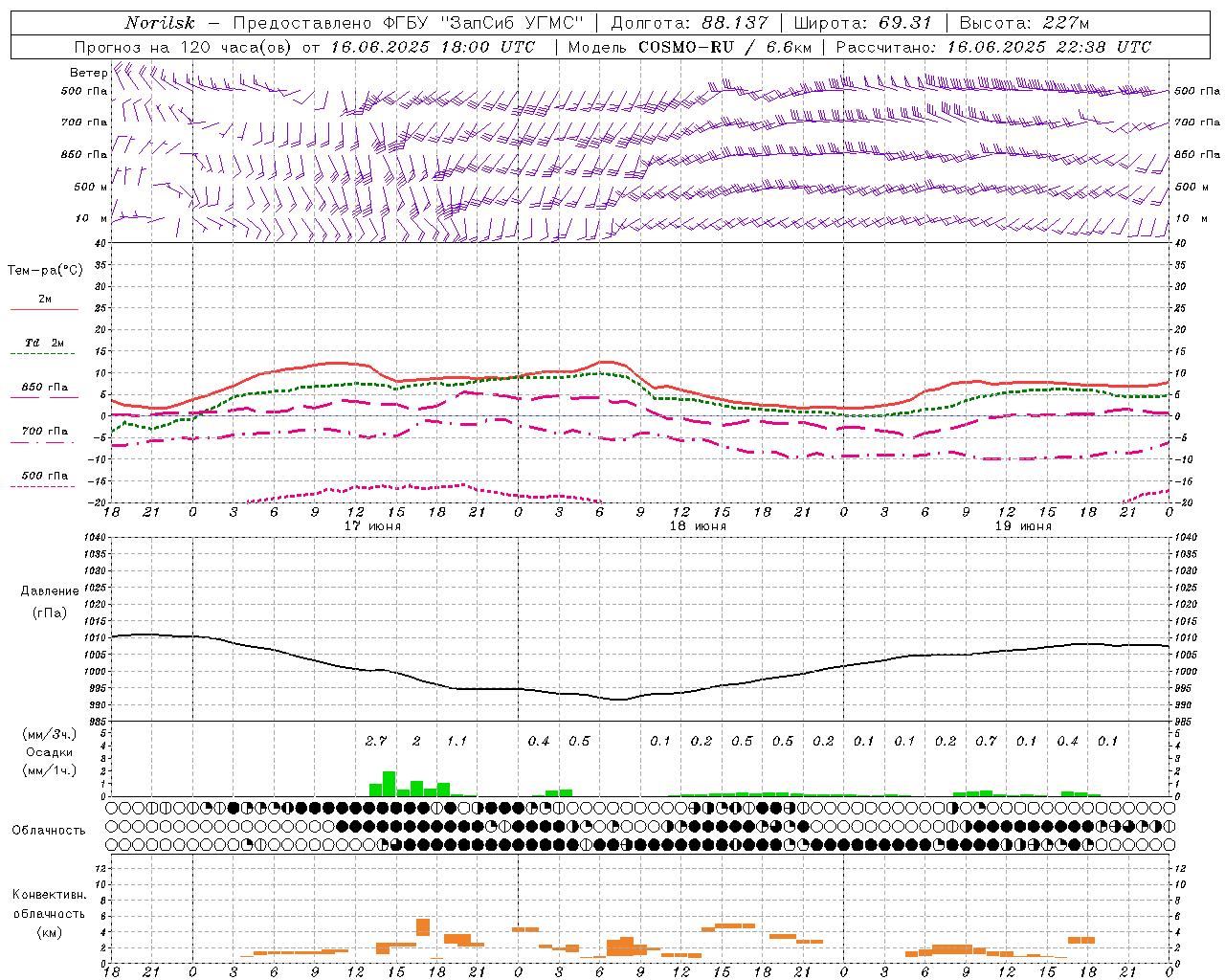Click the 500 гПа temperature legend entry
Screen dimensions: 1225x980
[x=45, y=476]
